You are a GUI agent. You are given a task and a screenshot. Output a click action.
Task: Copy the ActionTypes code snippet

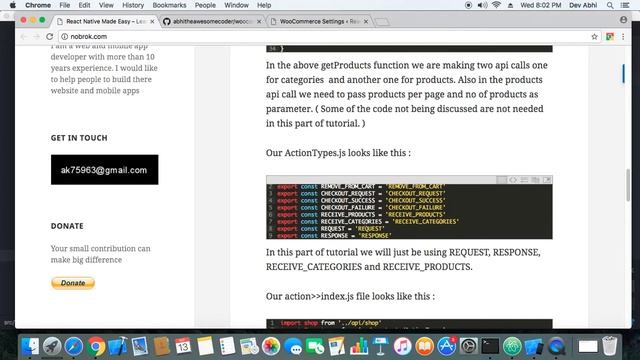click(536, 180)
